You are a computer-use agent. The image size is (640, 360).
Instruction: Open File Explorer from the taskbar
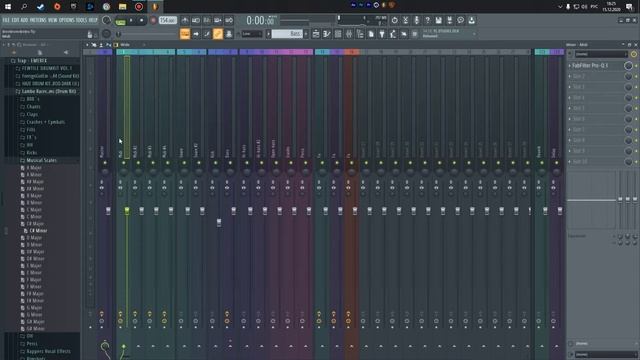tap(122, 7)
